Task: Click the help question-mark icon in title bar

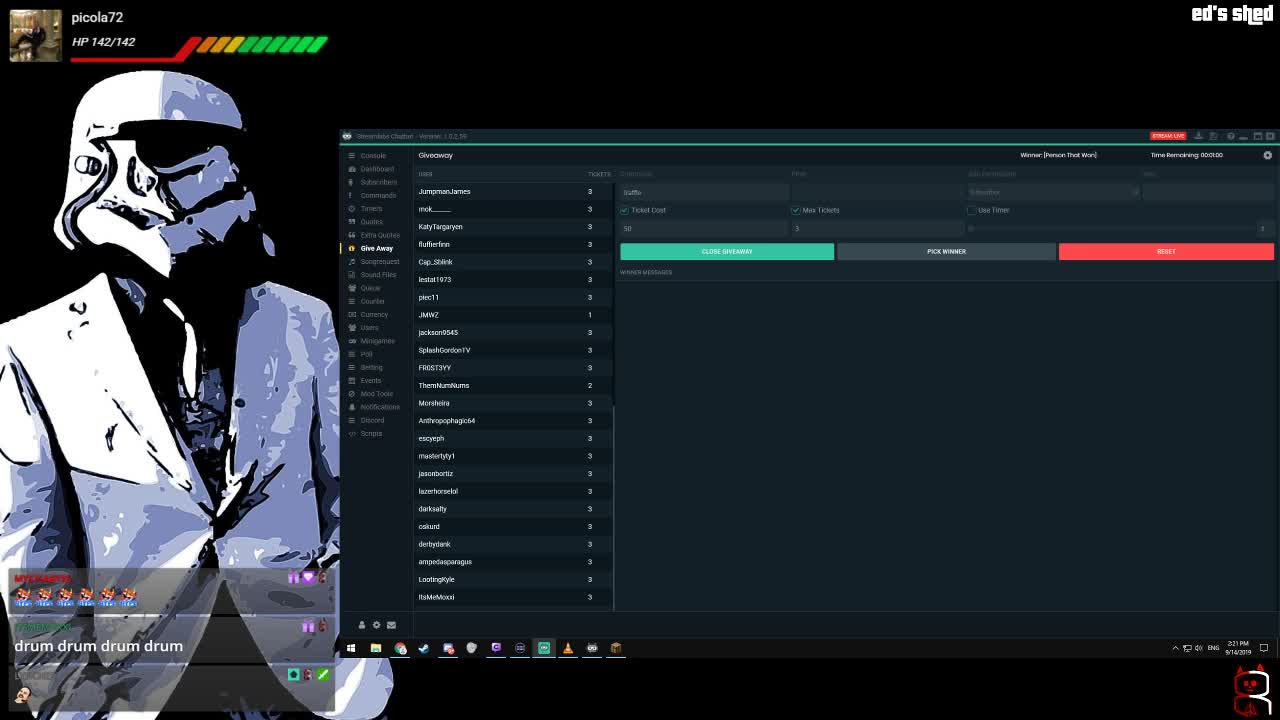Action: click(x=1230, y=136)
